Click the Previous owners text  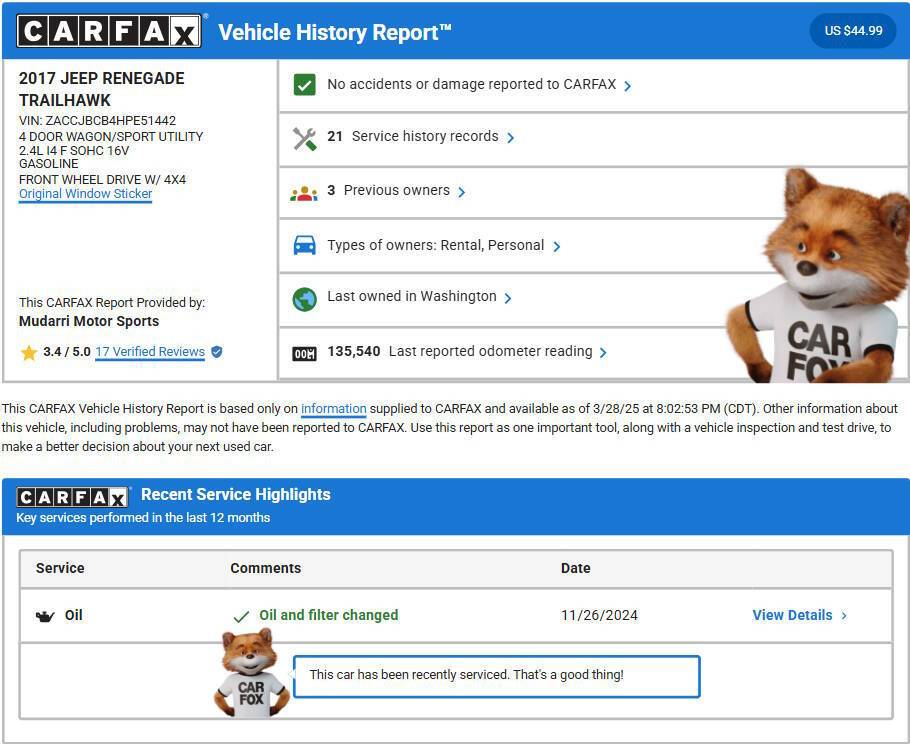click(396, 190)
